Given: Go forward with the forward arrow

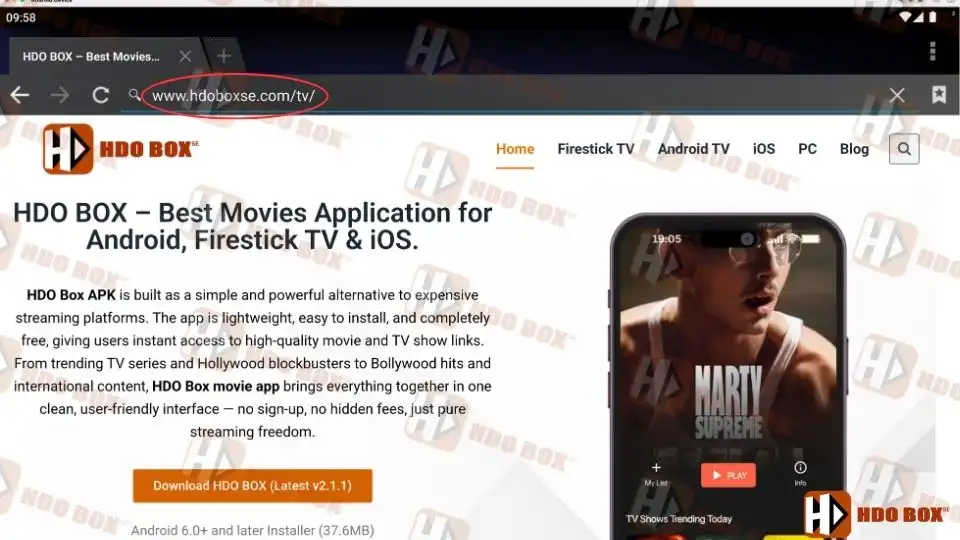Looking at the screenshot, I should (59, 95).
